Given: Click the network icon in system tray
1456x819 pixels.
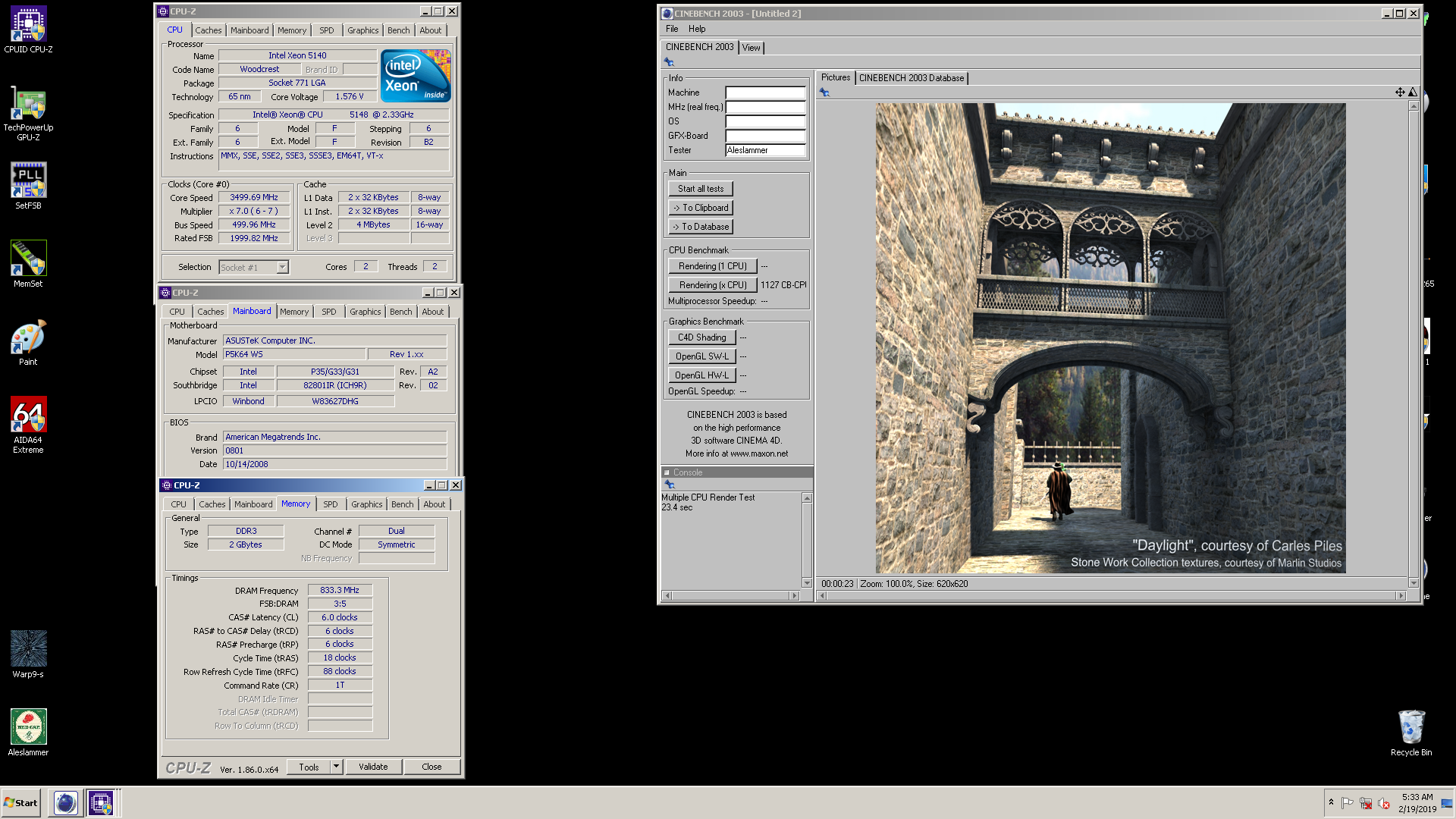Looking at the screenshot, I should coord(1366,803).
